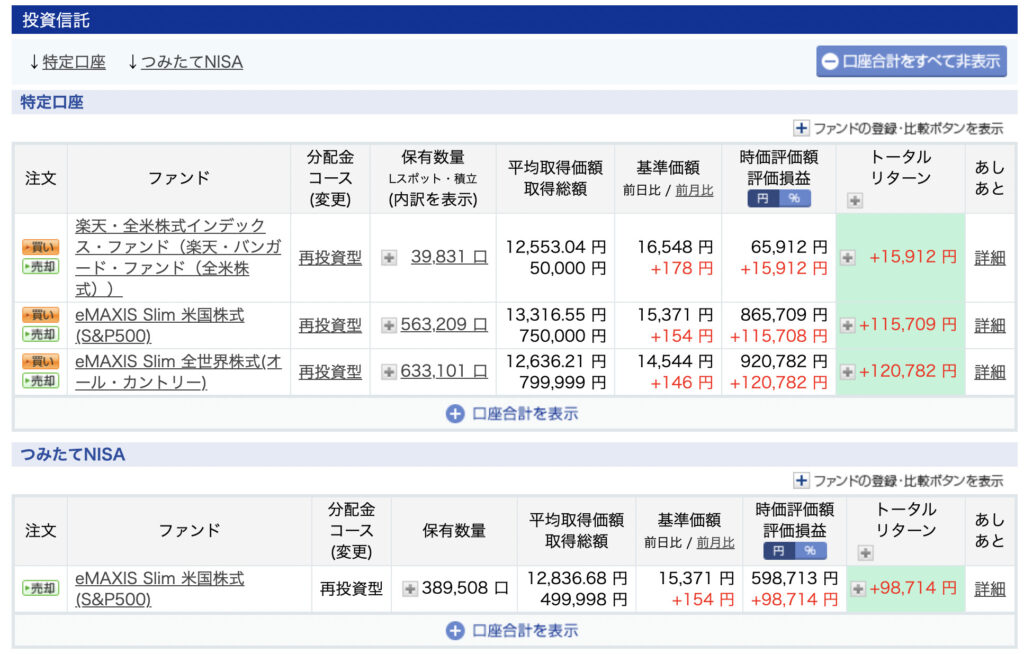Expand the plus icon beside 389,508 口

(410, 589)
